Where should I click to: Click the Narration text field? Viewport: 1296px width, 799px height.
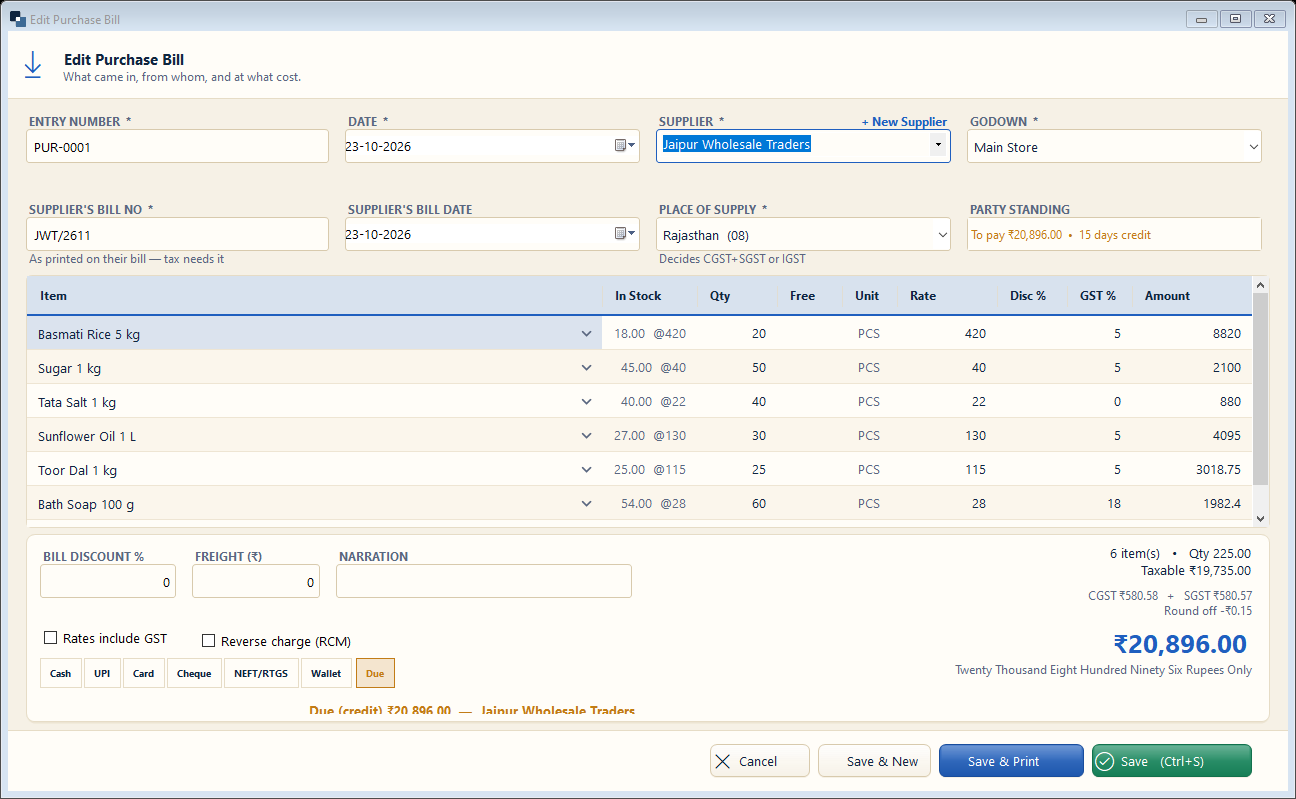click(484, 581)
